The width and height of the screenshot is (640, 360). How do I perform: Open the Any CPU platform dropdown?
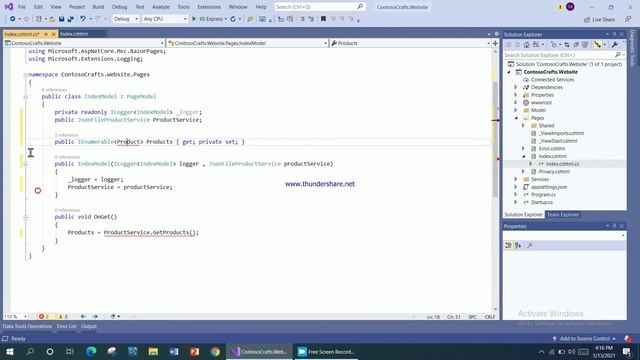pos(164,19)
